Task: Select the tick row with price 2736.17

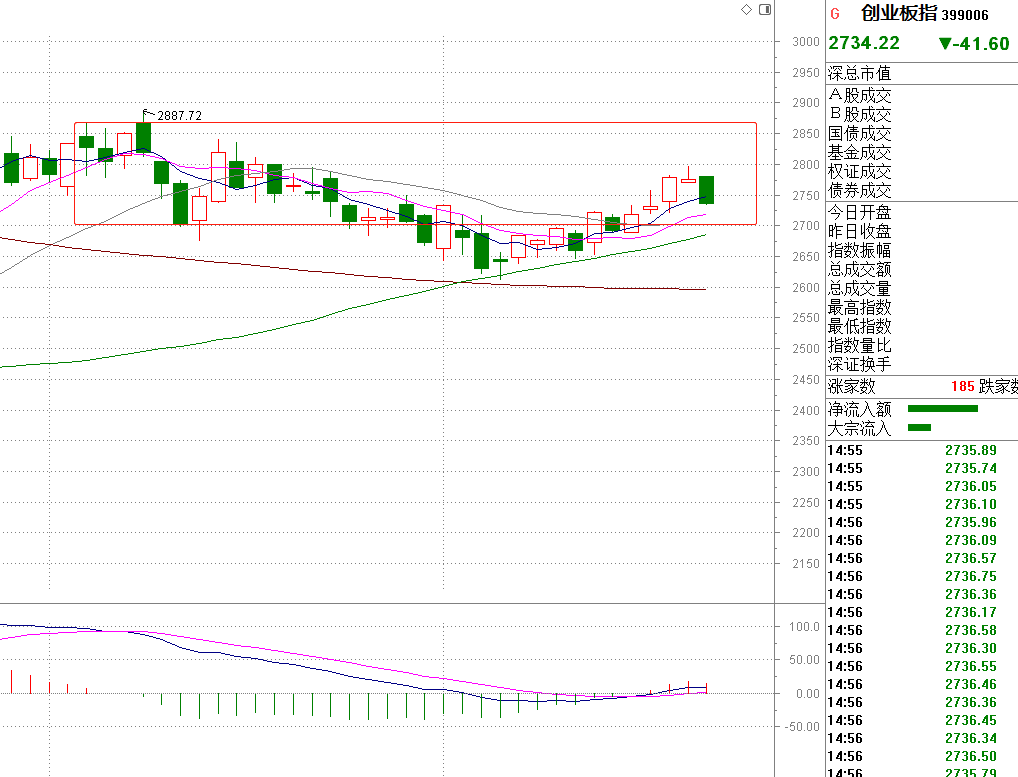Action: [x=922, y=613]
